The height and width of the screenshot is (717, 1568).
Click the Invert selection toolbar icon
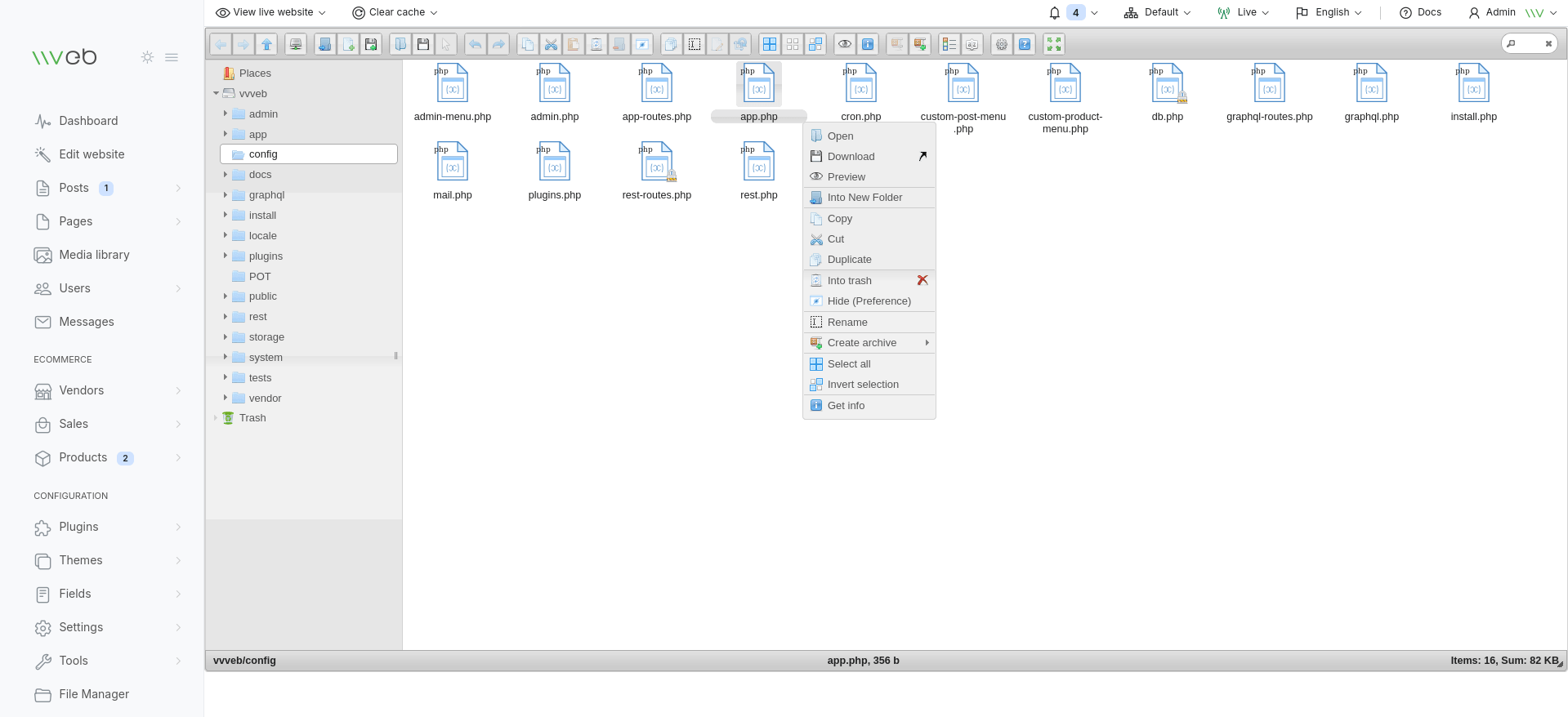(815, 44)
